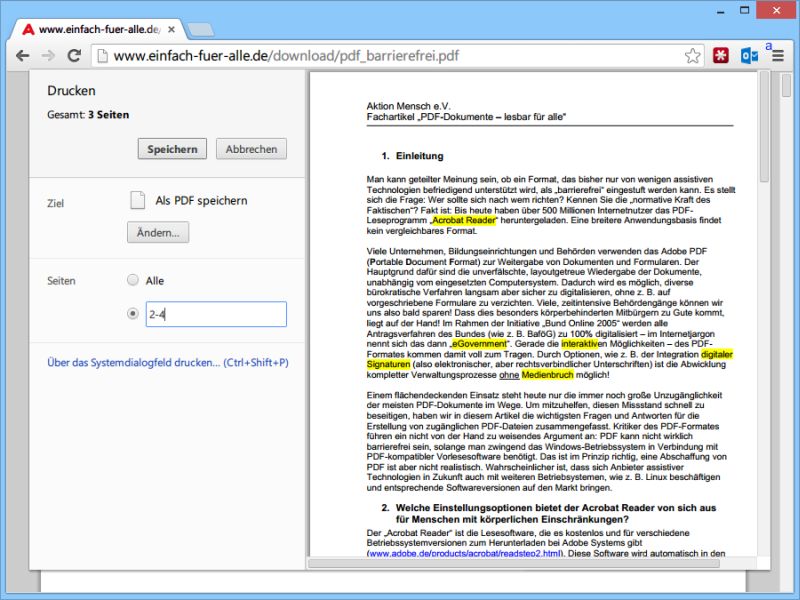The height and width of the screenshot is (600, 800).
Task: Click the PDF document icon beside Ziel
Action: [x=137, y=200]
